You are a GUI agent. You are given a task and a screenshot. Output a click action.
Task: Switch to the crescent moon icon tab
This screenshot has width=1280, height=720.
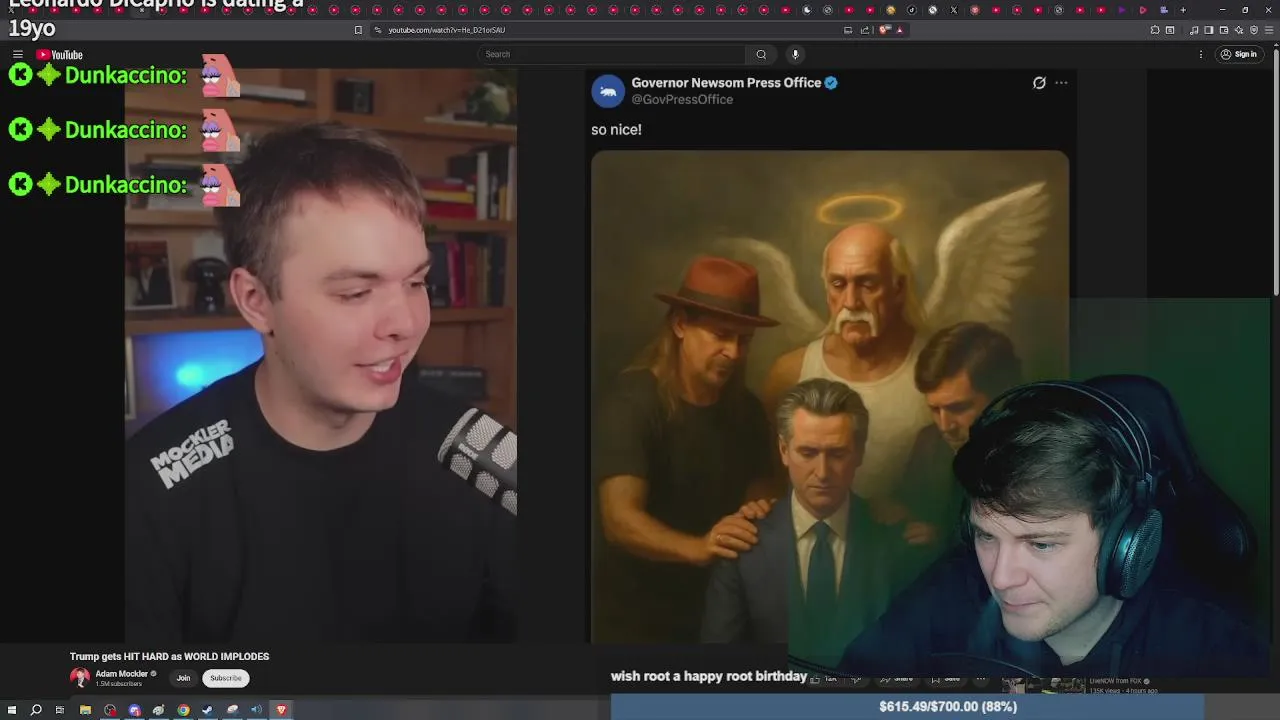click(807, 10)
